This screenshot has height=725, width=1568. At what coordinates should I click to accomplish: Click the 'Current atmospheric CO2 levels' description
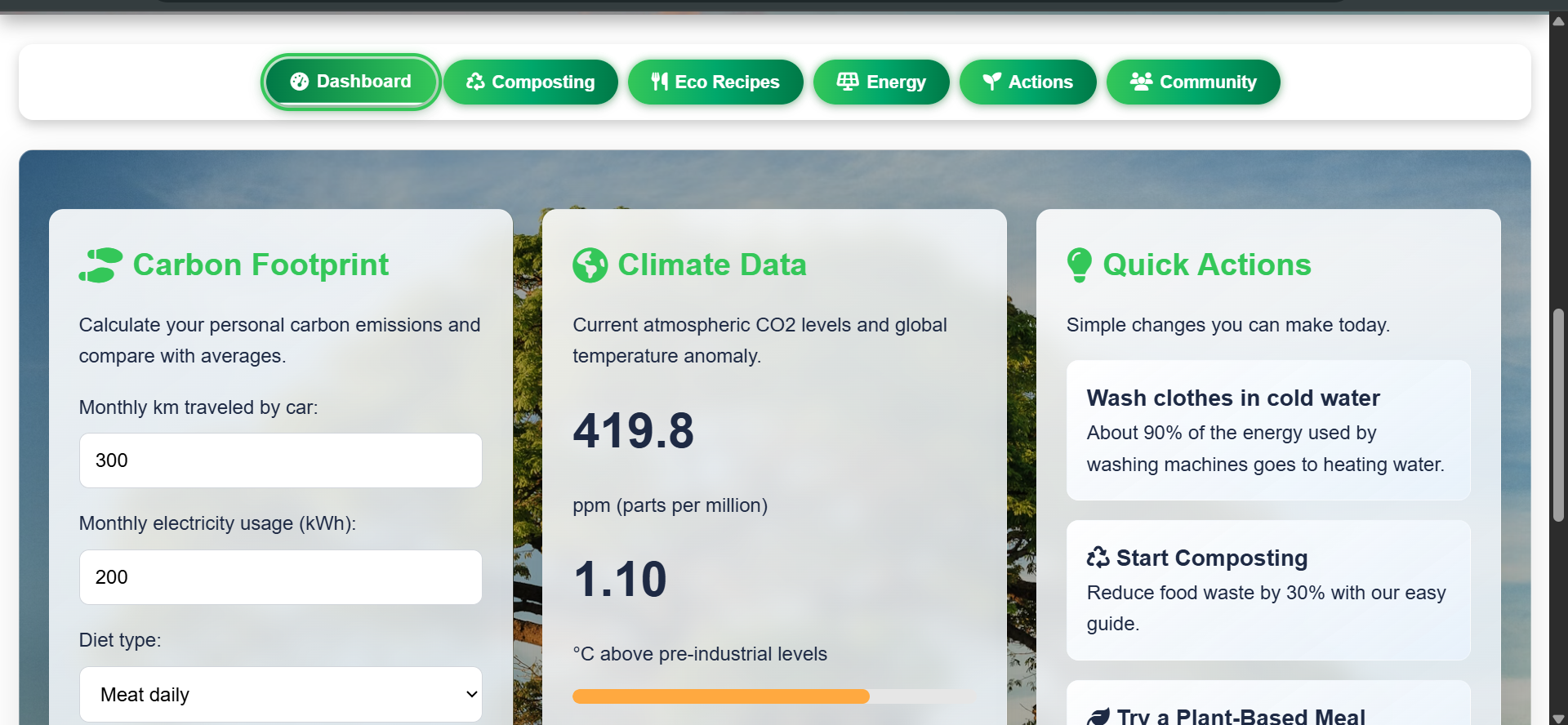pos(759,340)
